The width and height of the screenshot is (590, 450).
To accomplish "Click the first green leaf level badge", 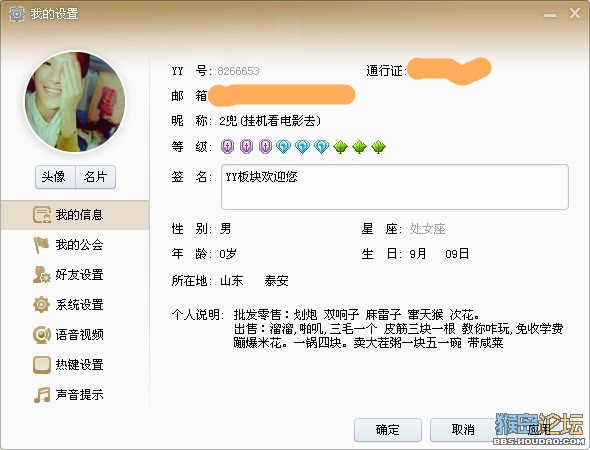I will [x=341, y=147].
